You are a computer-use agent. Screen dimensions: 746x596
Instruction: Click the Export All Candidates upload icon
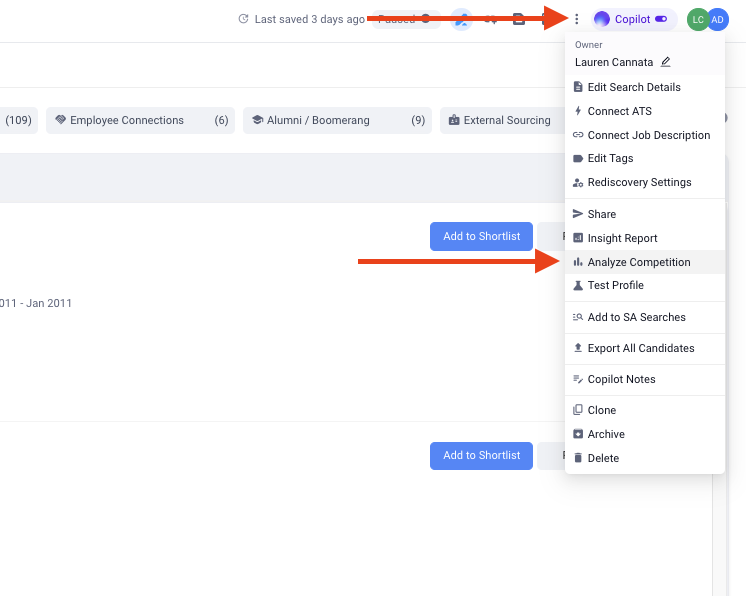(x=578, y=348)
